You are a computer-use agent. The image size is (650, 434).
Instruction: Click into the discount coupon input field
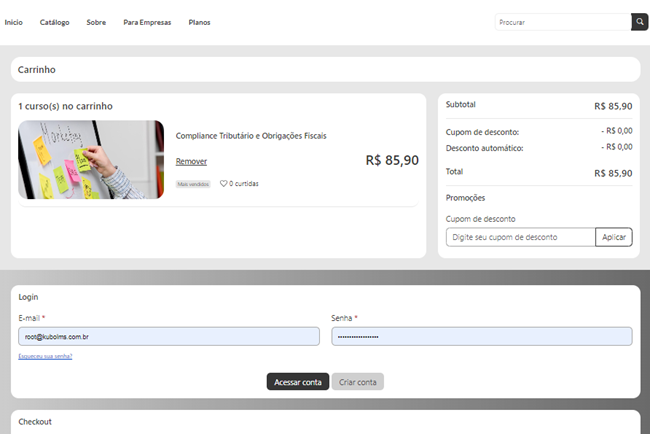tap(520, 237)
